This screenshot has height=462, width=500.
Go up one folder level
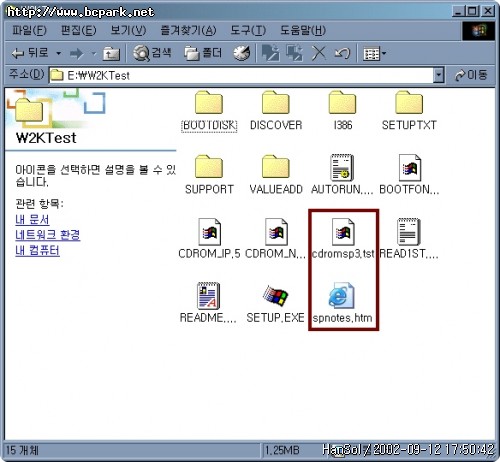[x=111, y=53]
